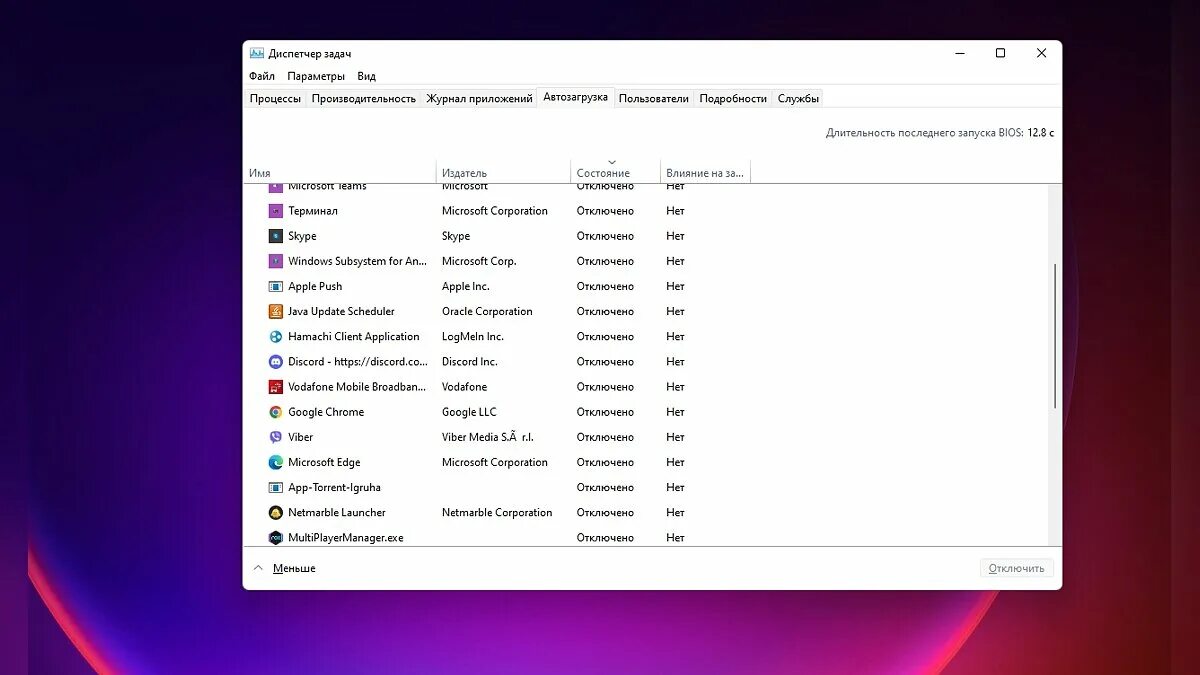1200x675 pixels.
Task: Click the Microsoft Edge icon
Action: coord(276,462)
